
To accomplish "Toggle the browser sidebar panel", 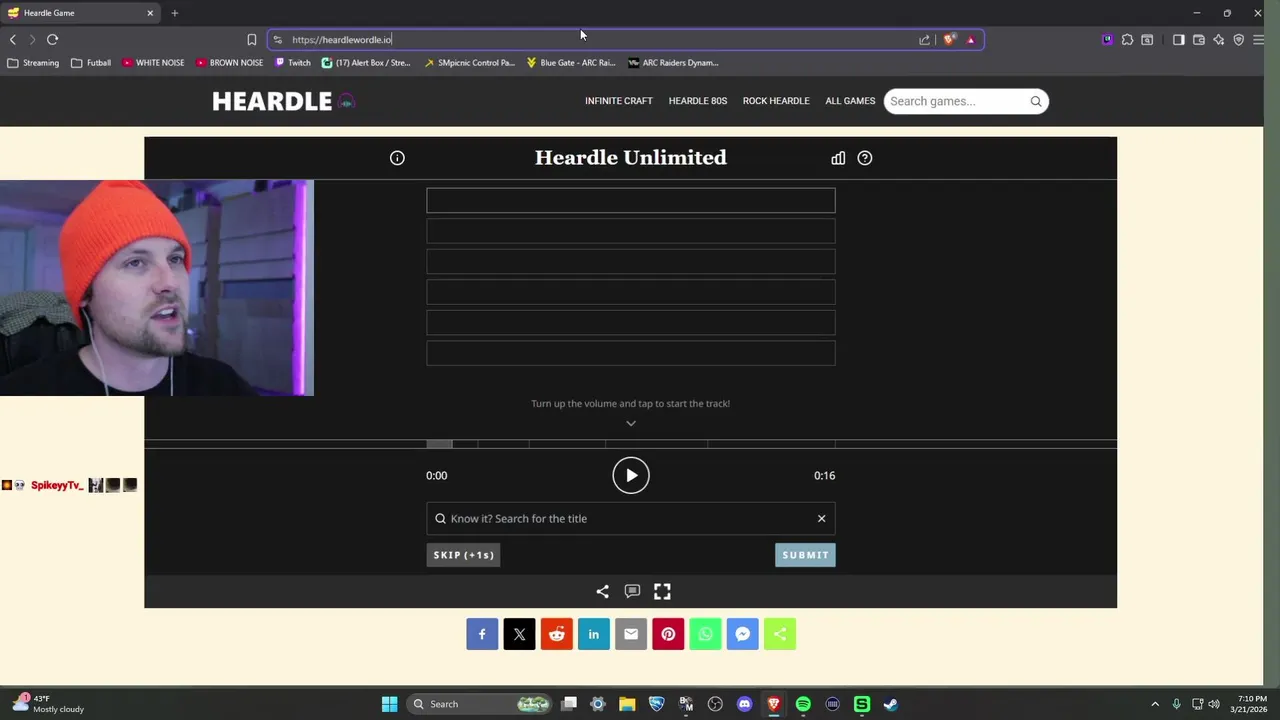I will 1178,40.
